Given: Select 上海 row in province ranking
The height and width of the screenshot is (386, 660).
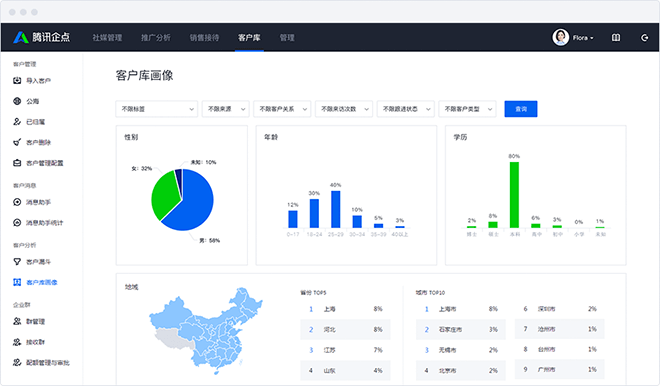Looking at the screenshot, I should pyautogui.click(x=345, y=309).
